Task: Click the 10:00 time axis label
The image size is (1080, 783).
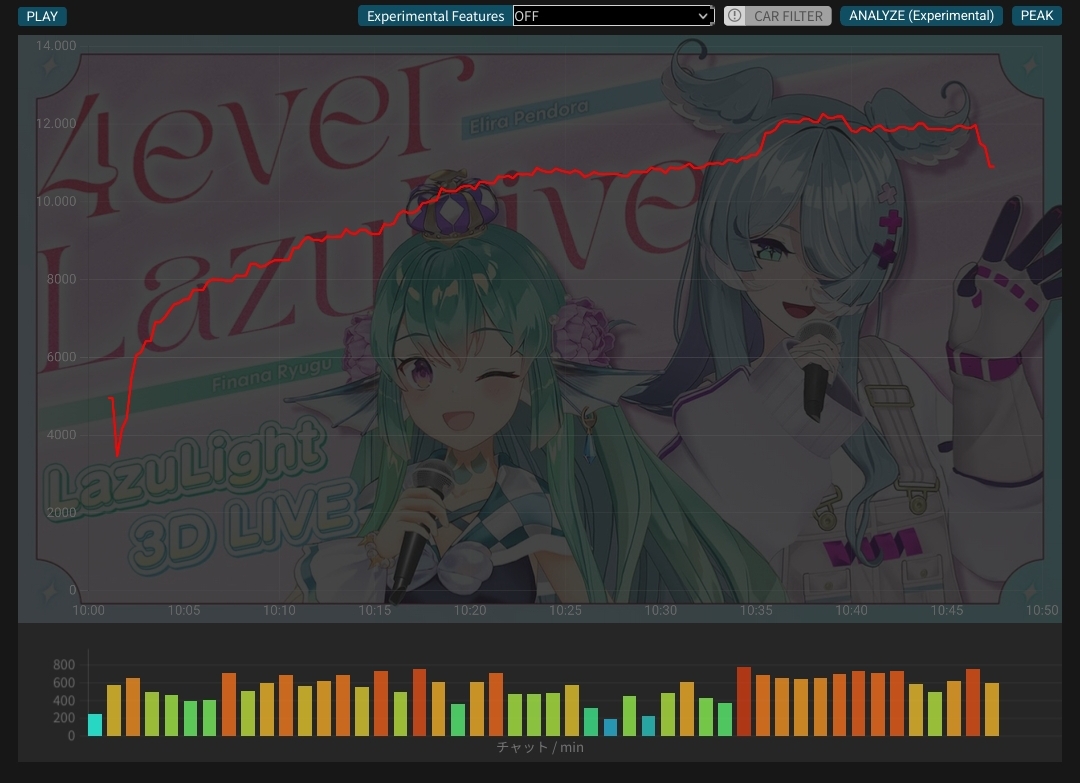Action: coord(89,610)
